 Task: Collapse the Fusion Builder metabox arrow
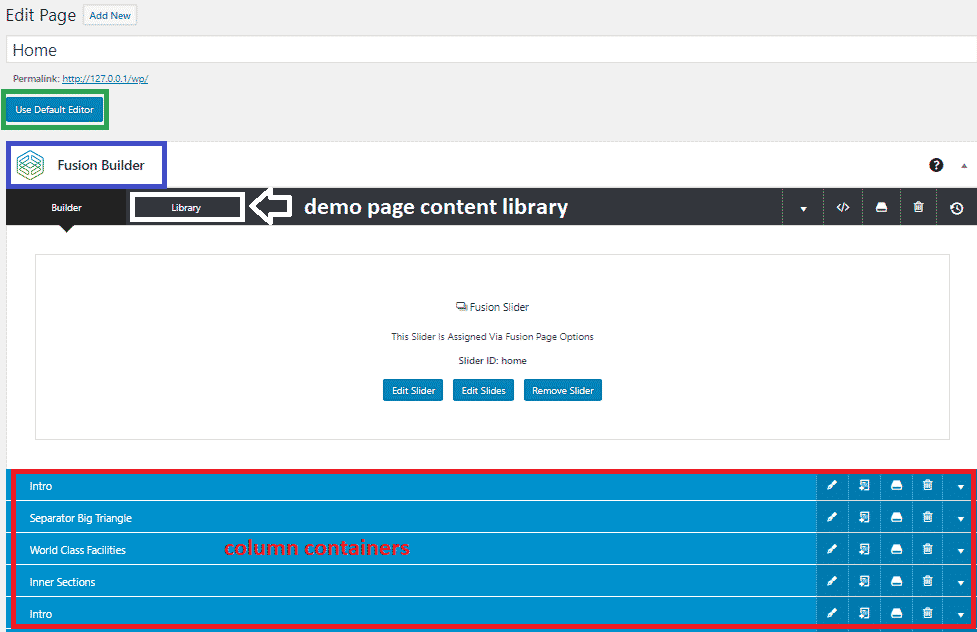click(964, 166)
